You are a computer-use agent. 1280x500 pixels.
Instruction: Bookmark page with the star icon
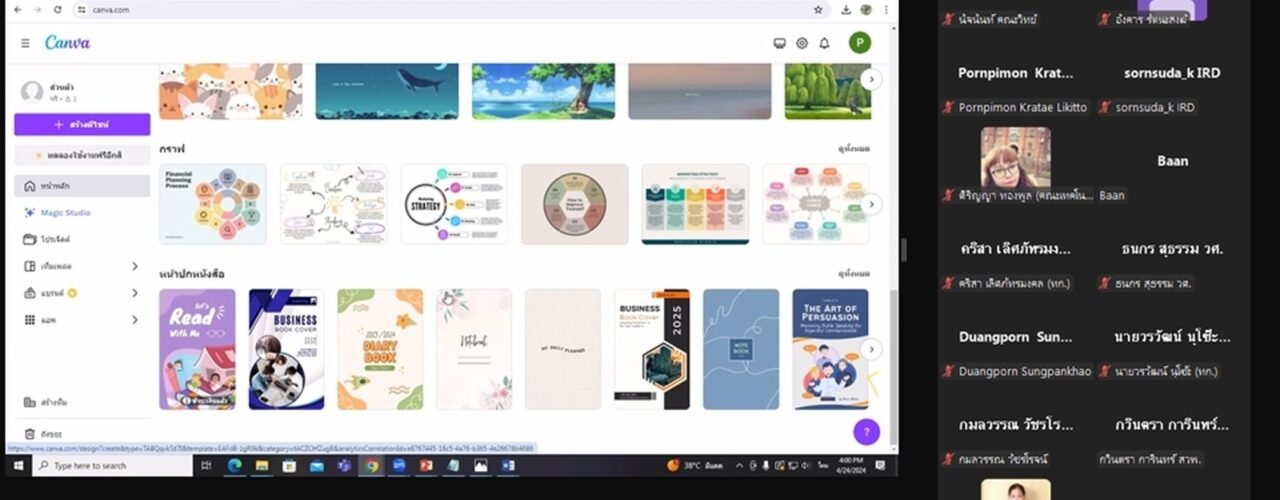click(x=818, y=9)
